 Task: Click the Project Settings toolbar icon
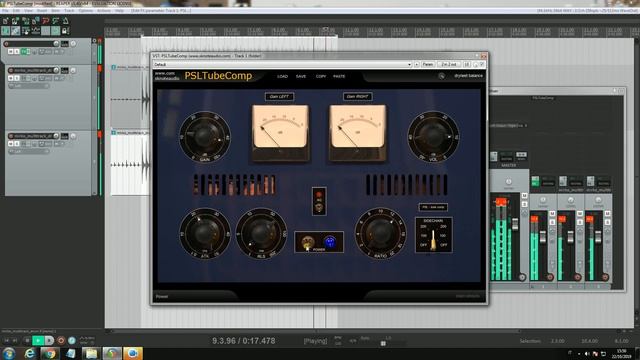[36, 21]
